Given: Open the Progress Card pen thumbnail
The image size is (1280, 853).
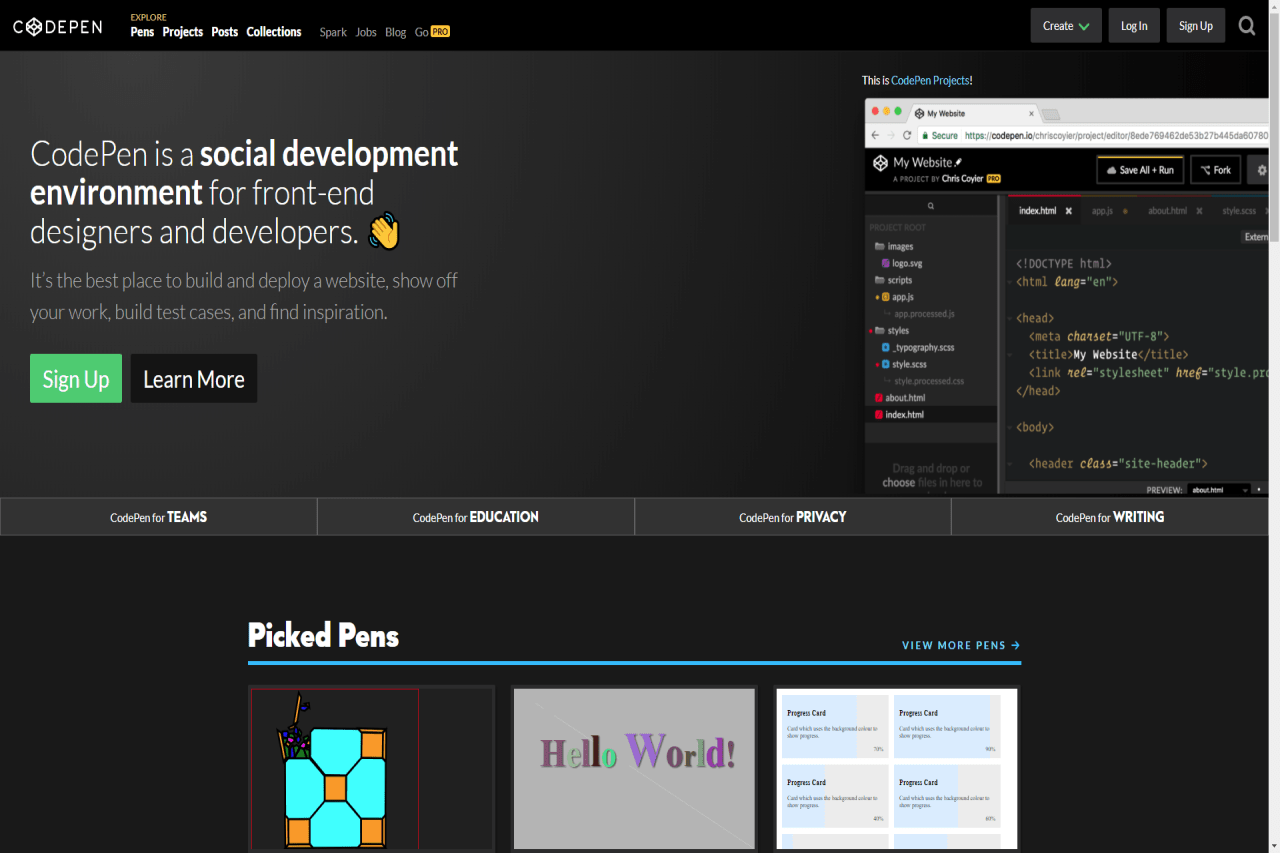Looking at the screenshot, I should pyautogui.click(x=896, y=768).
